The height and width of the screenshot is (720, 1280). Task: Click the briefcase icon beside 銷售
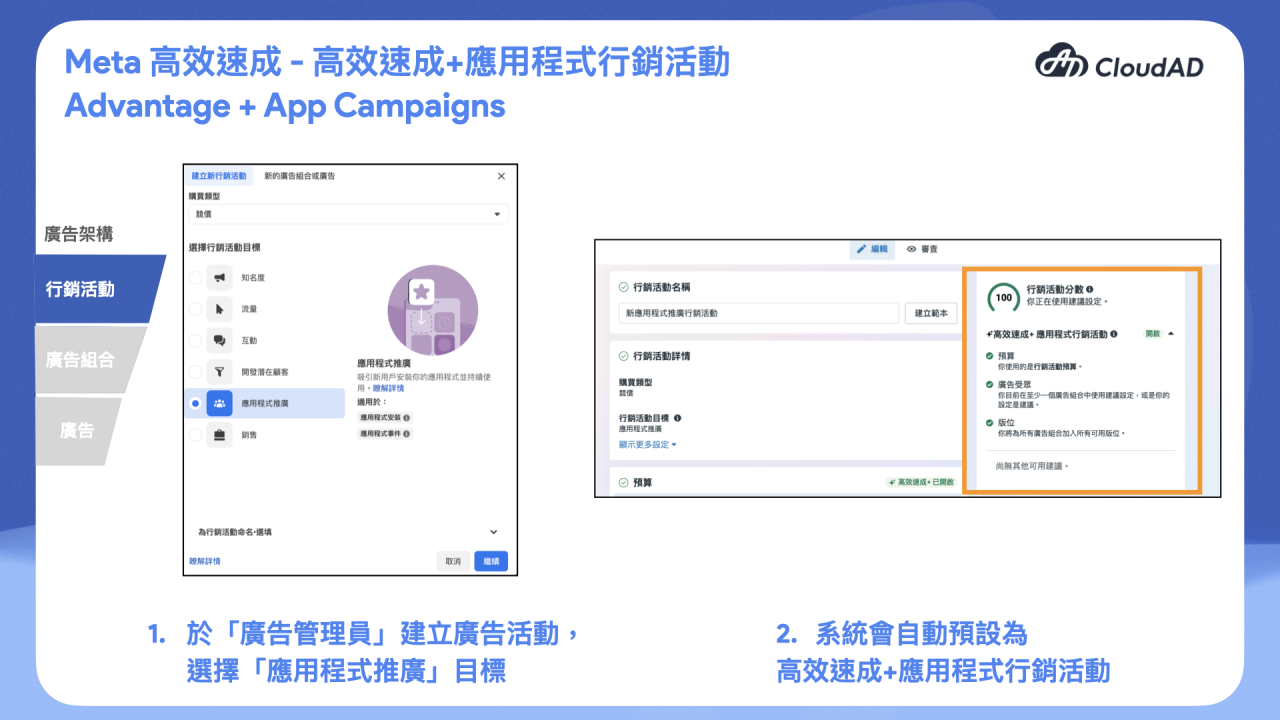click(x=219, y=435)
